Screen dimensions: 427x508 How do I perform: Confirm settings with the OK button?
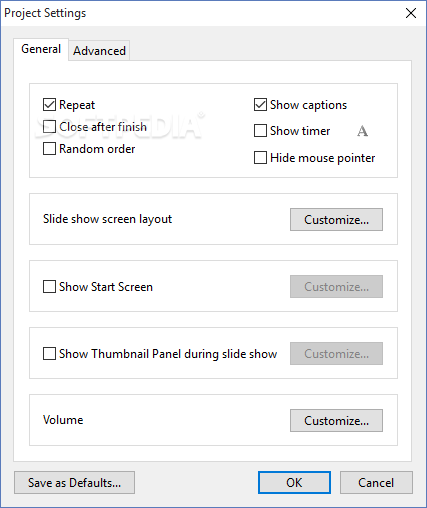coord(294,483)
